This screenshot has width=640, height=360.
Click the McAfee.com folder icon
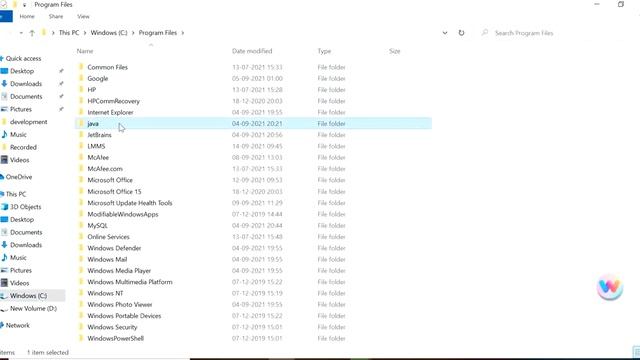[x=81, y=169]
